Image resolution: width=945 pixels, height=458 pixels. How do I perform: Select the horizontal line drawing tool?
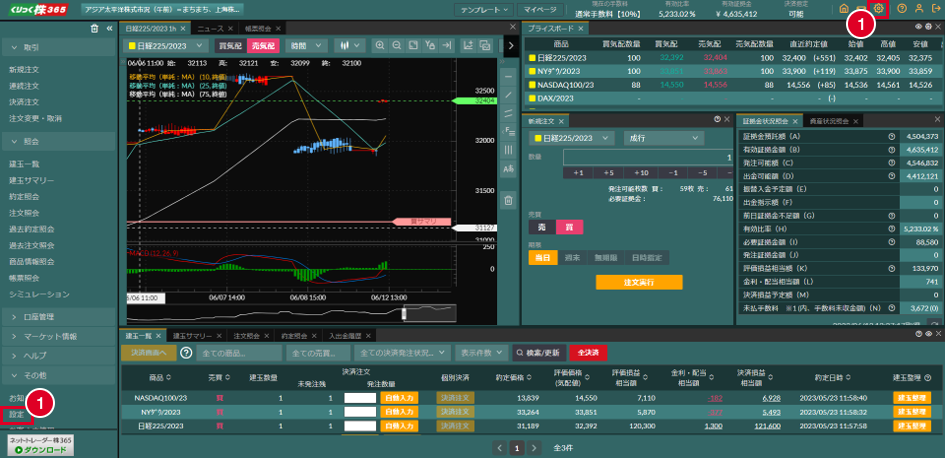(508, 77)
